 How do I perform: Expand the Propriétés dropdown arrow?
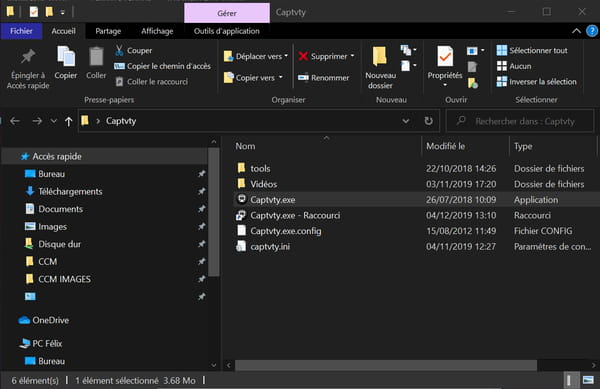pos(445,85)
